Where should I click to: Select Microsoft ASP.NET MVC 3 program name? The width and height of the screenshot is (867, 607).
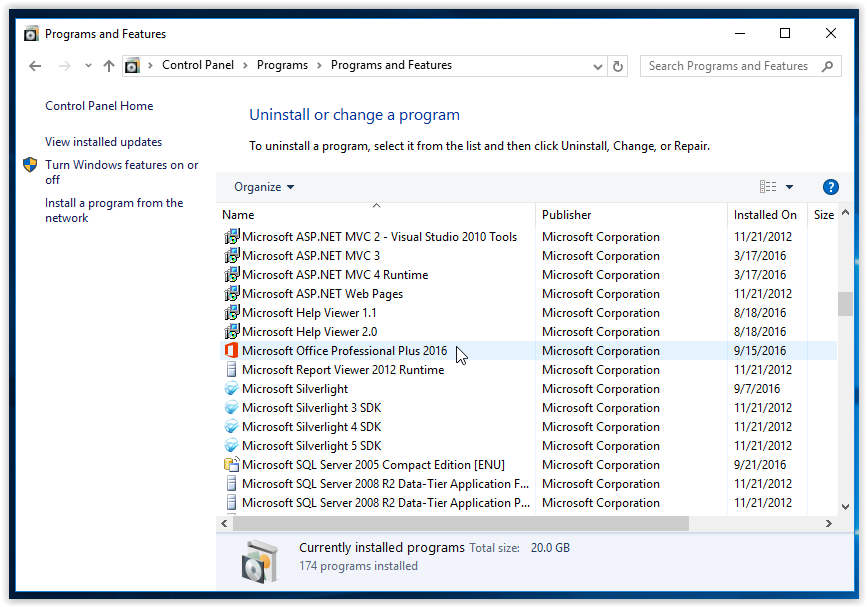click(311, 255)
